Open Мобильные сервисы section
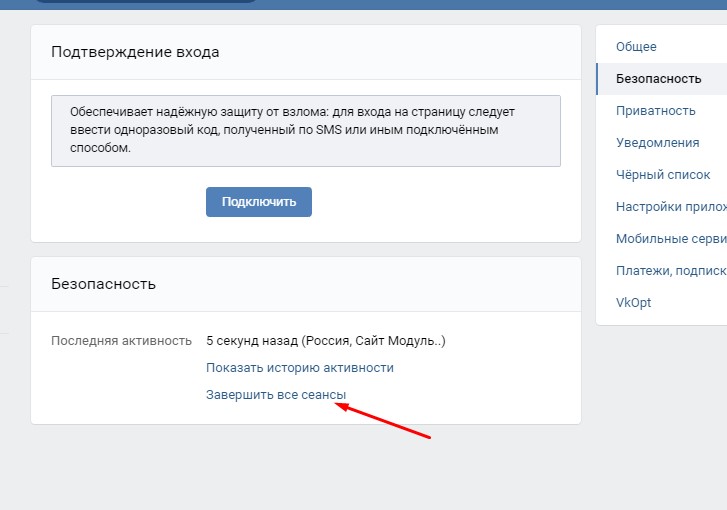 [671, 239]
